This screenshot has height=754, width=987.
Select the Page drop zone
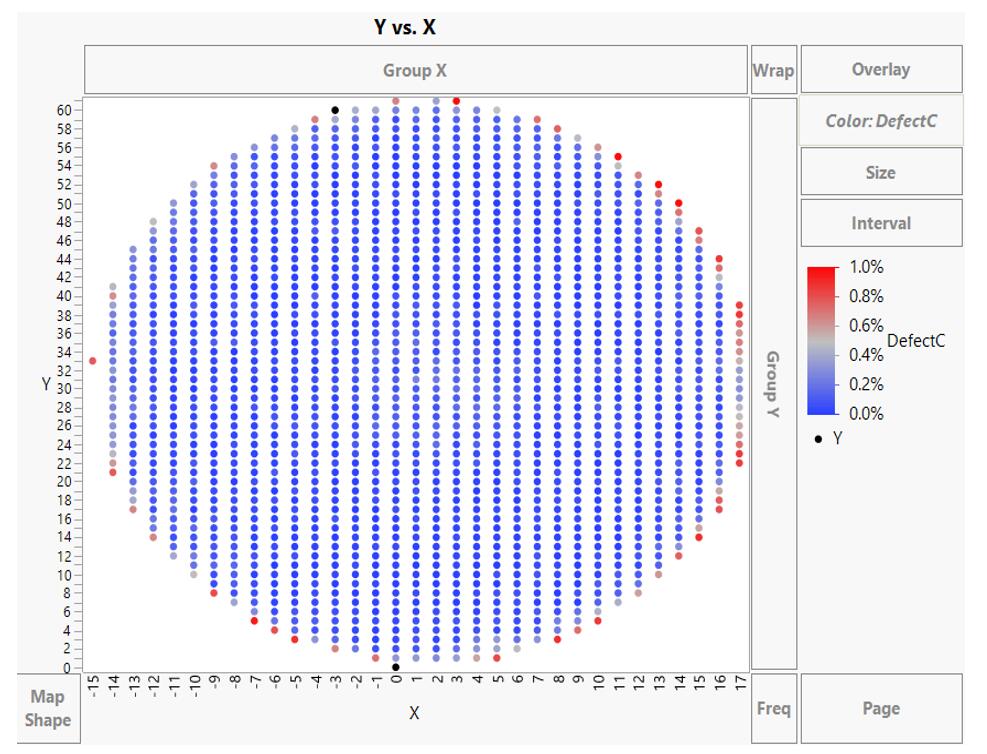(x=881, y=708)
